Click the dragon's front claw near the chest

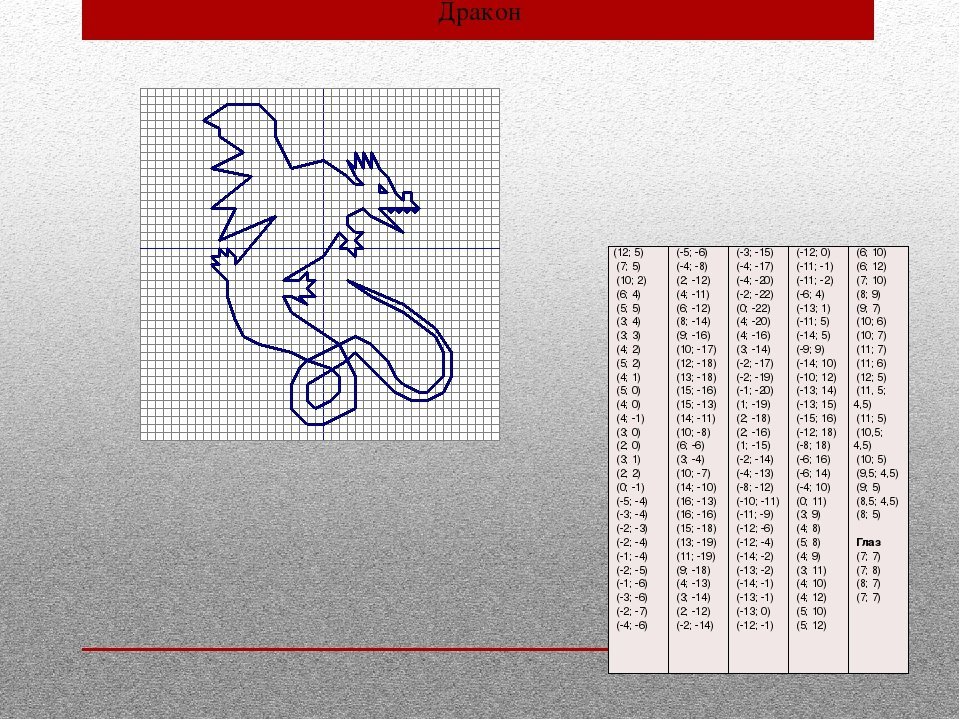pos(350,240)
